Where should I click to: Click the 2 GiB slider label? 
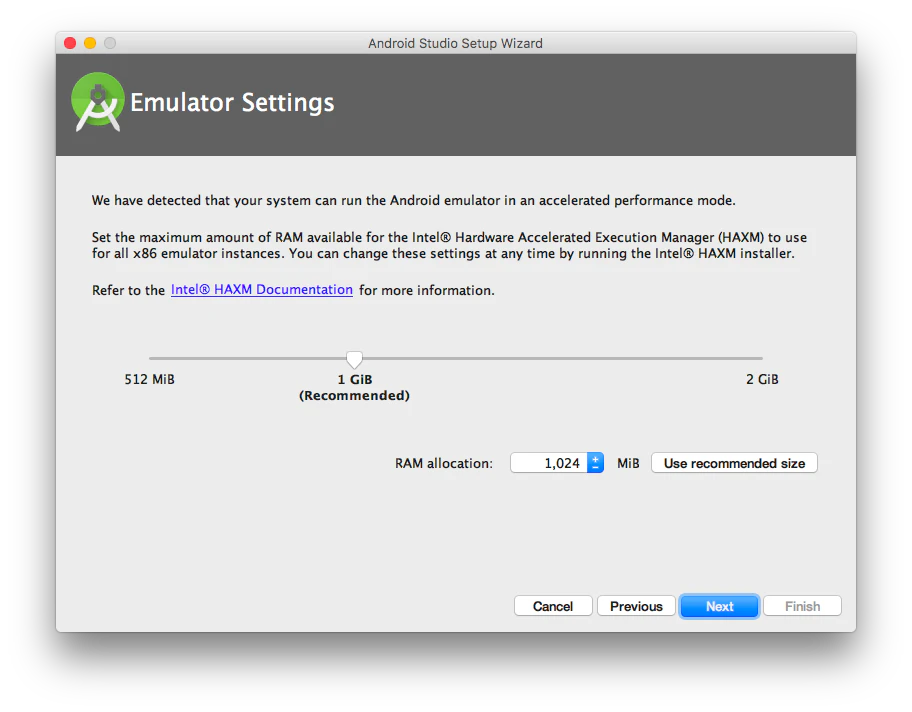tap(762, 379)
